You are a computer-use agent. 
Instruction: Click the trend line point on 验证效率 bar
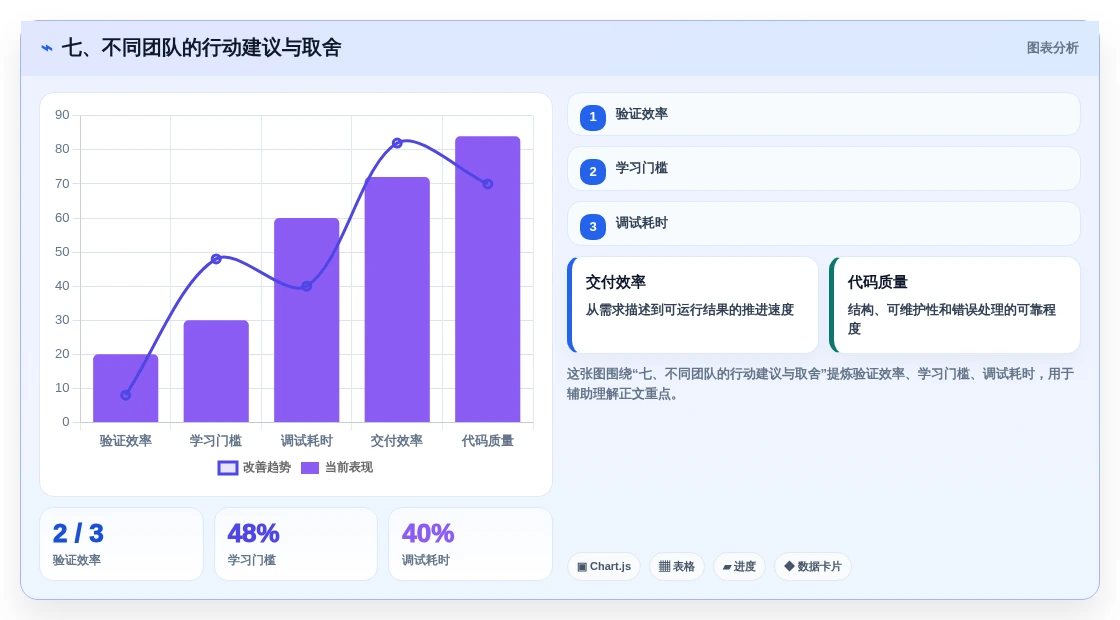(x=126, y=395)
